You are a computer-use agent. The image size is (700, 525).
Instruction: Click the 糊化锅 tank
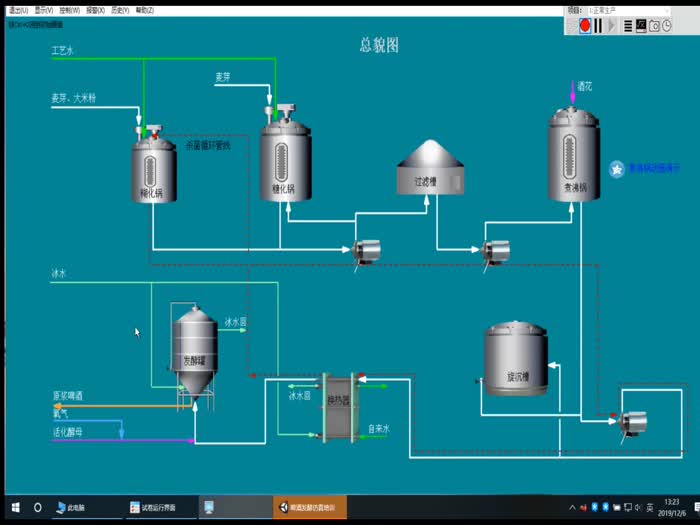tap(153, 168)
